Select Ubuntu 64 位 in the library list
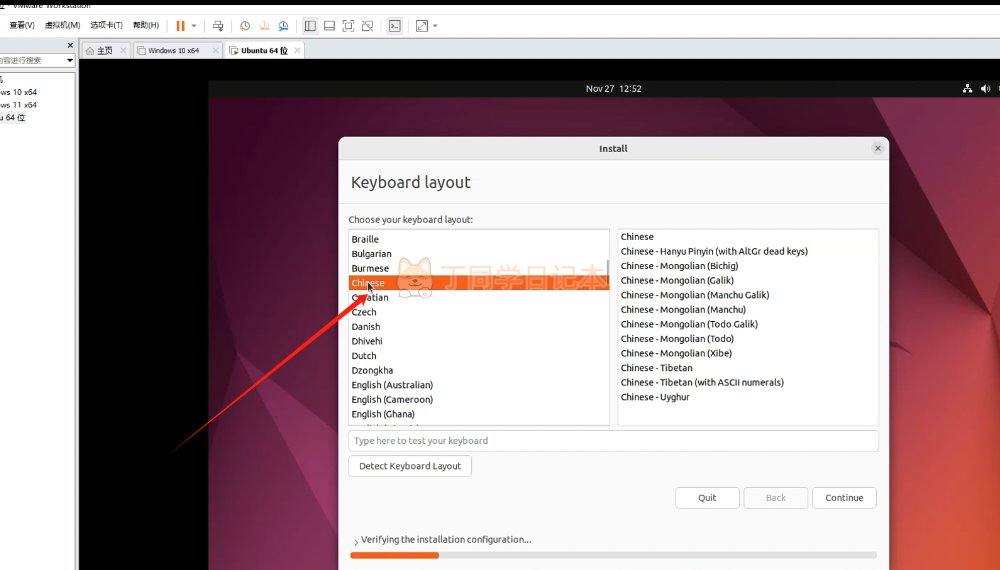1000x570 pixels. point(13,117)
